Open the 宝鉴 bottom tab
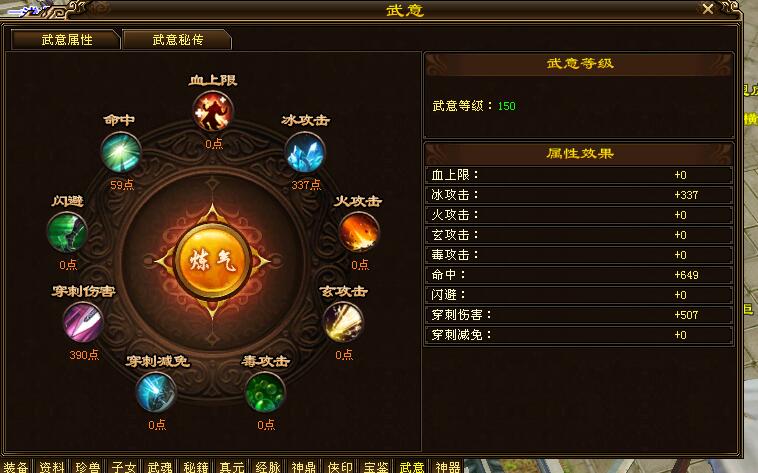This screenshot has width=758, height=473. 376,467
